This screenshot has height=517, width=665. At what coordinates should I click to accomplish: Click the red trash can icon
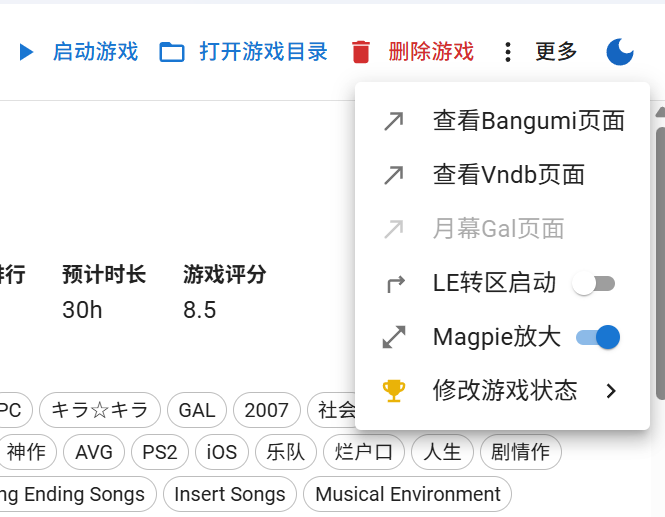coord(361,52)
